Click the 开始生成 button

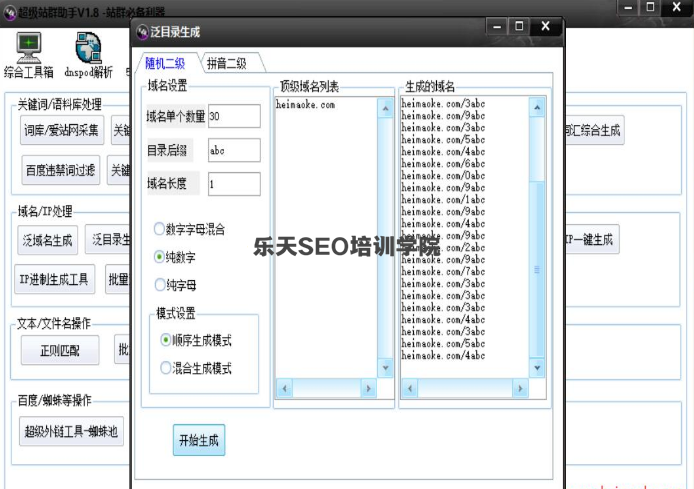click(199, 440)
